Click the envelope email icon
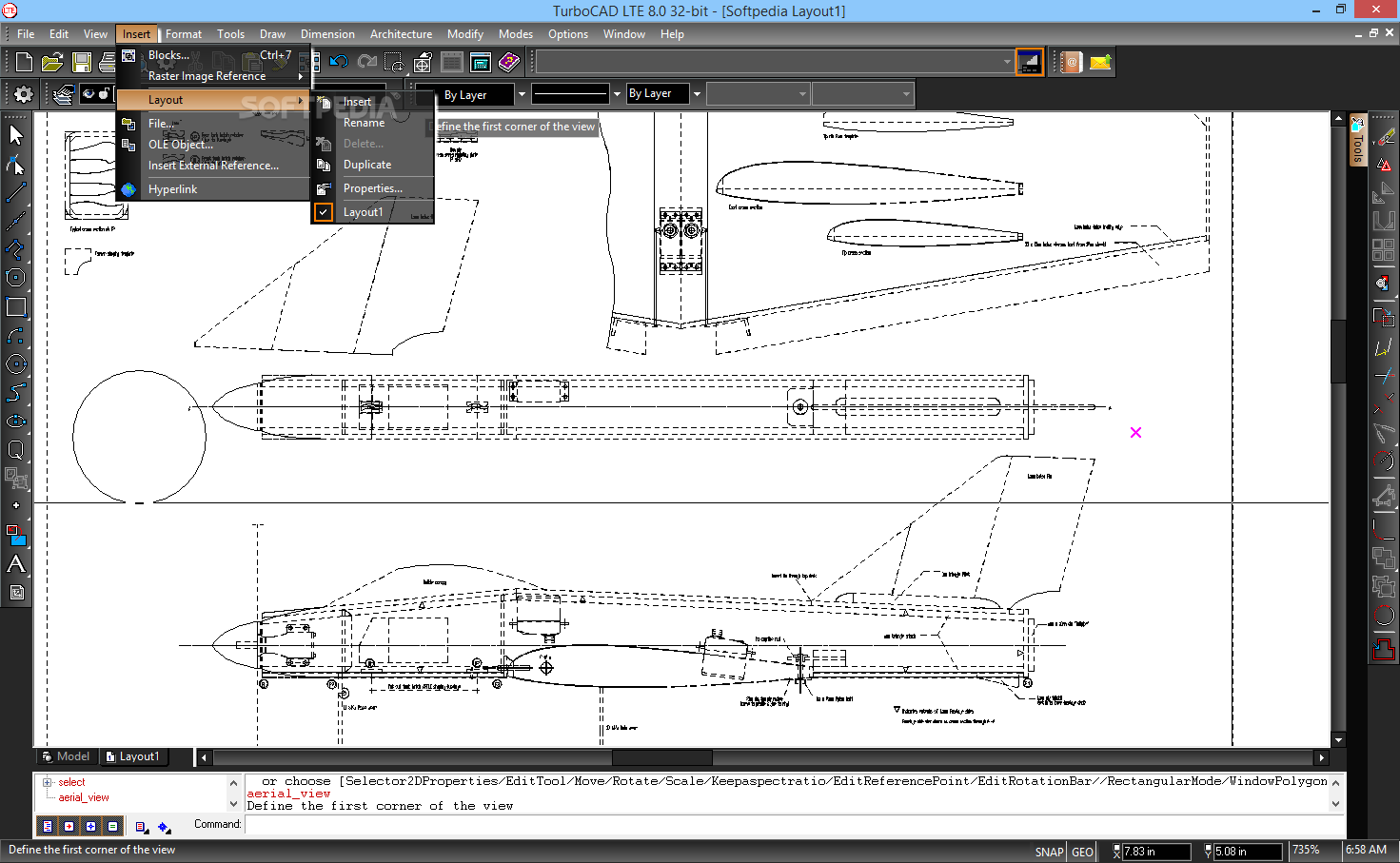This screenshot has width=1400, height=863. tap(1100, 63)
